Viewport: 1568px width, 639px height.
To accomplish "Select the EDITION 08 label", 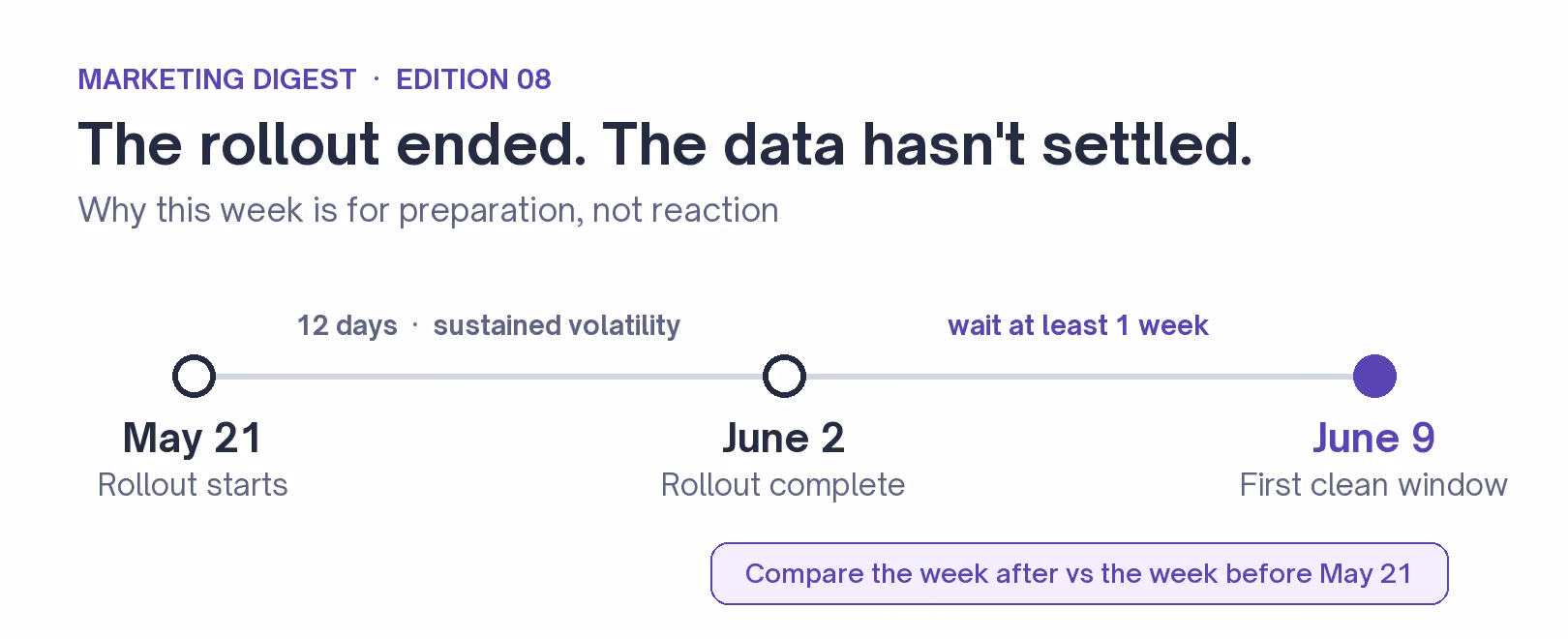I will 473,79.
